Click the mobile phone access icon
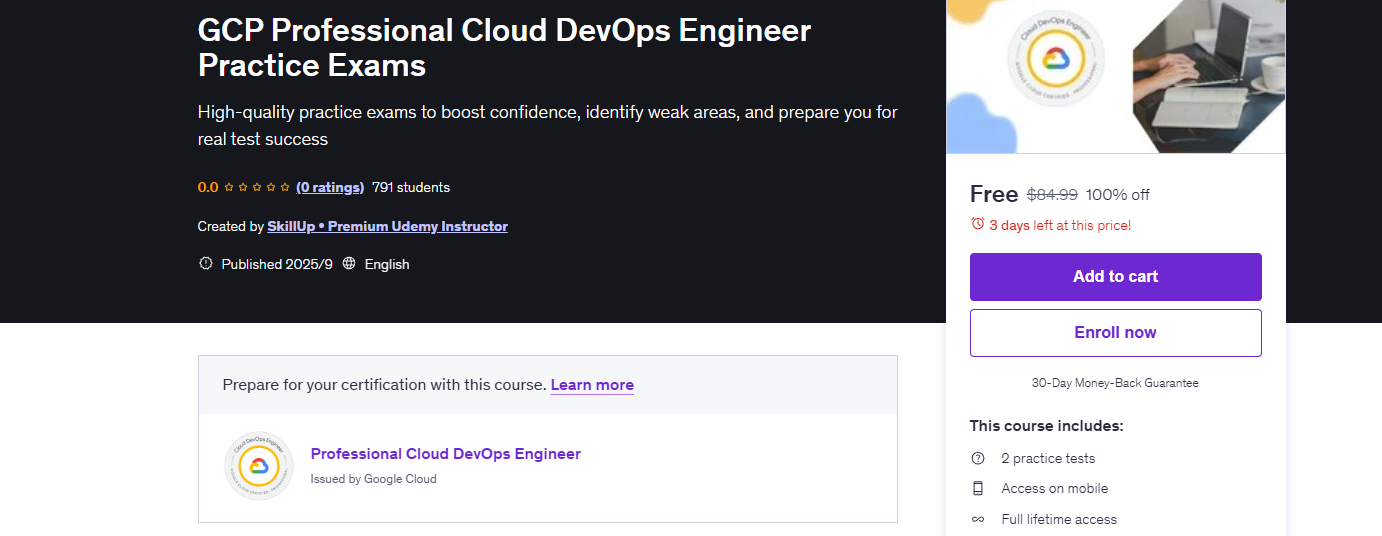Image resolution: width=1382 pixels, height=536 pixels. click(x=978, y=488)
